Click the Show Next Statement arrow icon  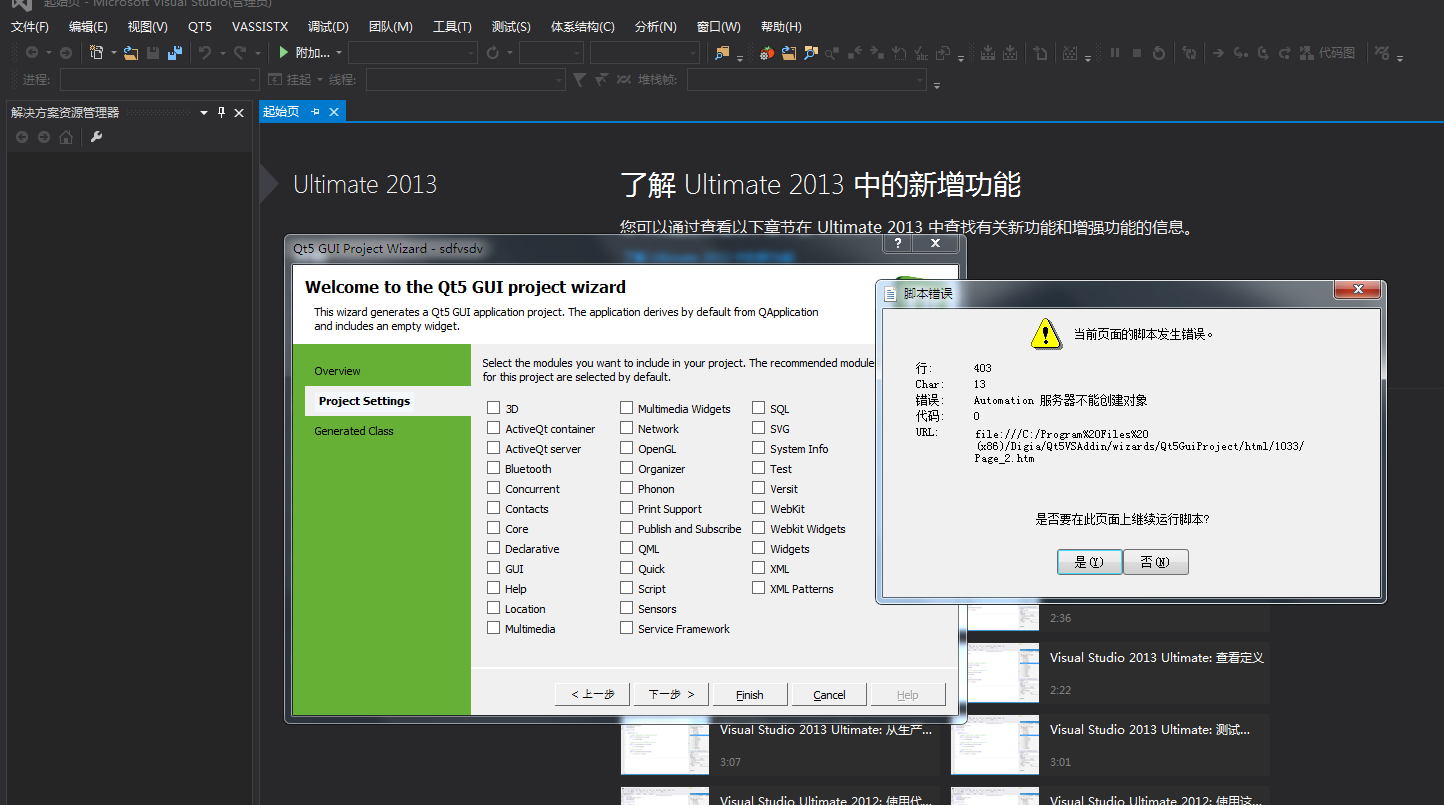[x=1218, y=52]
